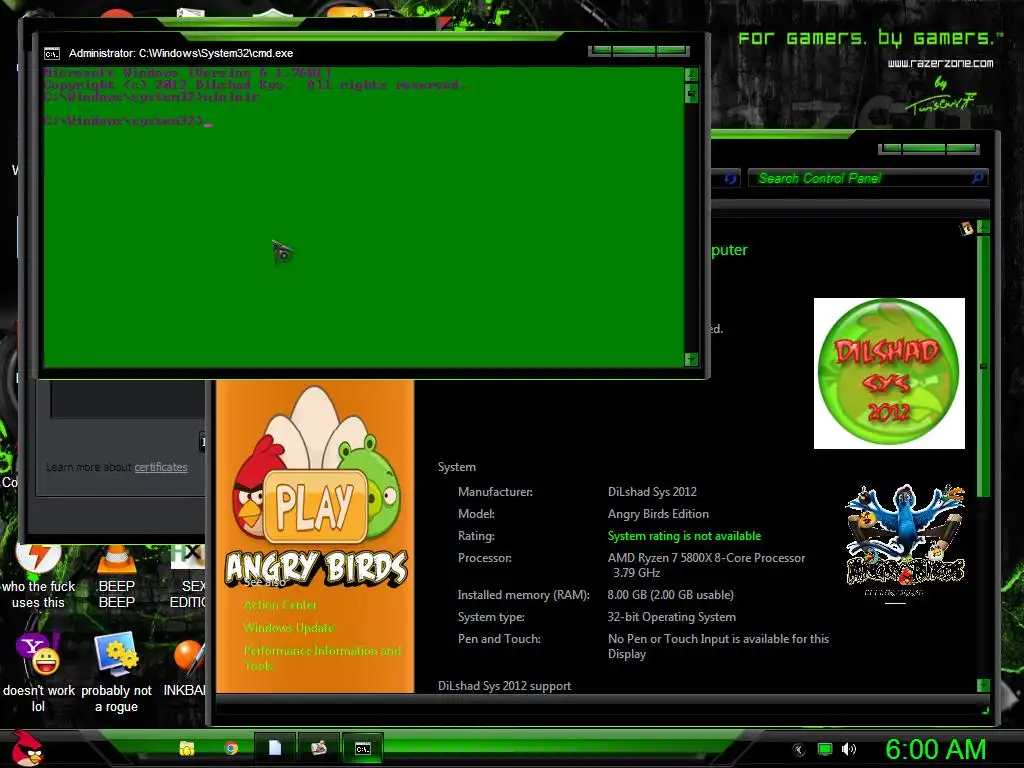Screen dimensions: 1024x768
Task: Launch Chrome from the taskbar
Action: coord(231,748)
